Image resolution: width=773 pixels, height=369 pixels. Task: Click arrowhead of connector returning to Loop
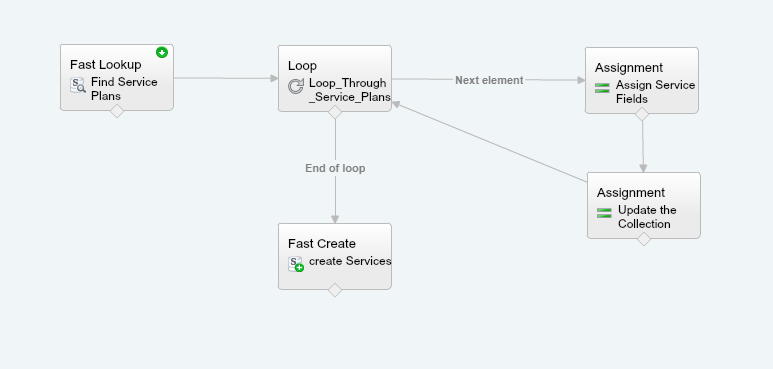(x=396, y=104)
